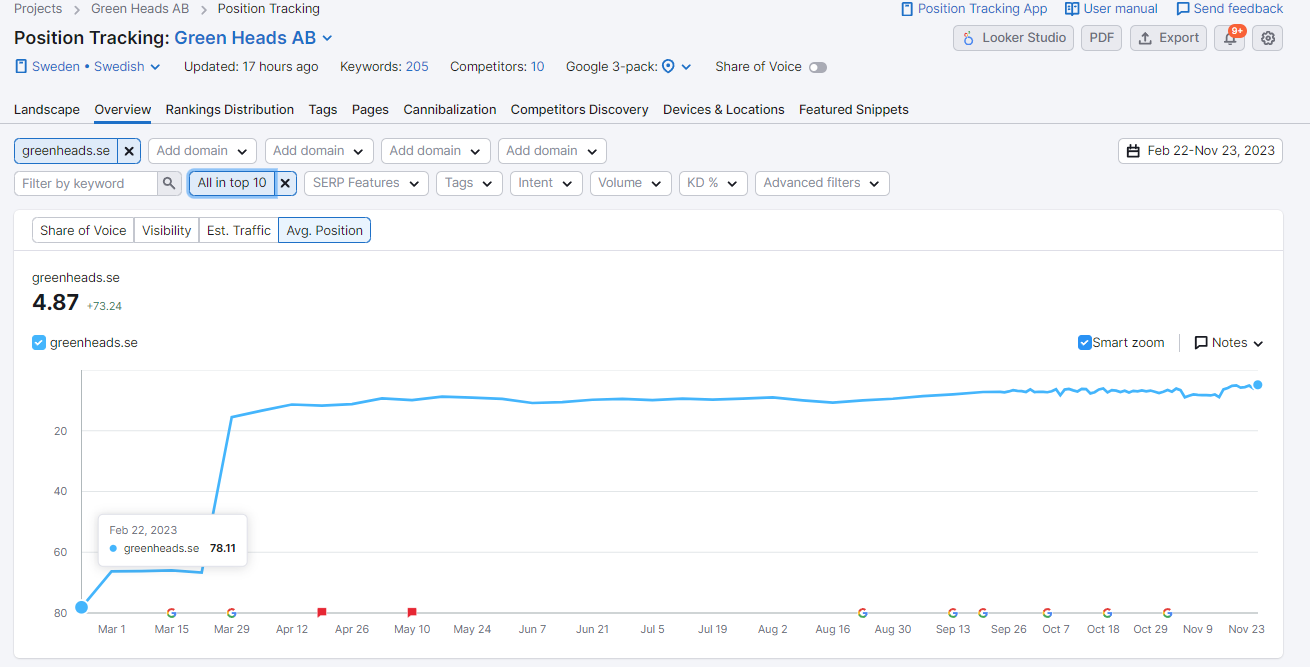The width and height of the screenshot is (1310, 667).
Task: Open the red flag between Apr 12 and Apr 26
Action: [x=322, y=612]
